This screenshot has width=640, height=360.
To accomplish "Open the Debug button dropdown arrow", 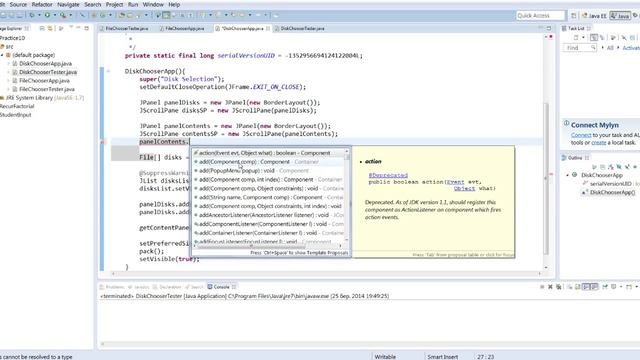I will point(39,15).
